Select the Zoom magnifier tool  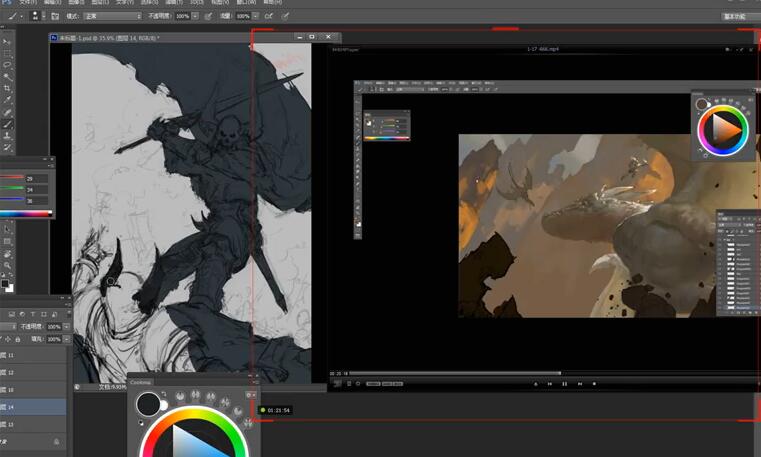click(7, 265)
